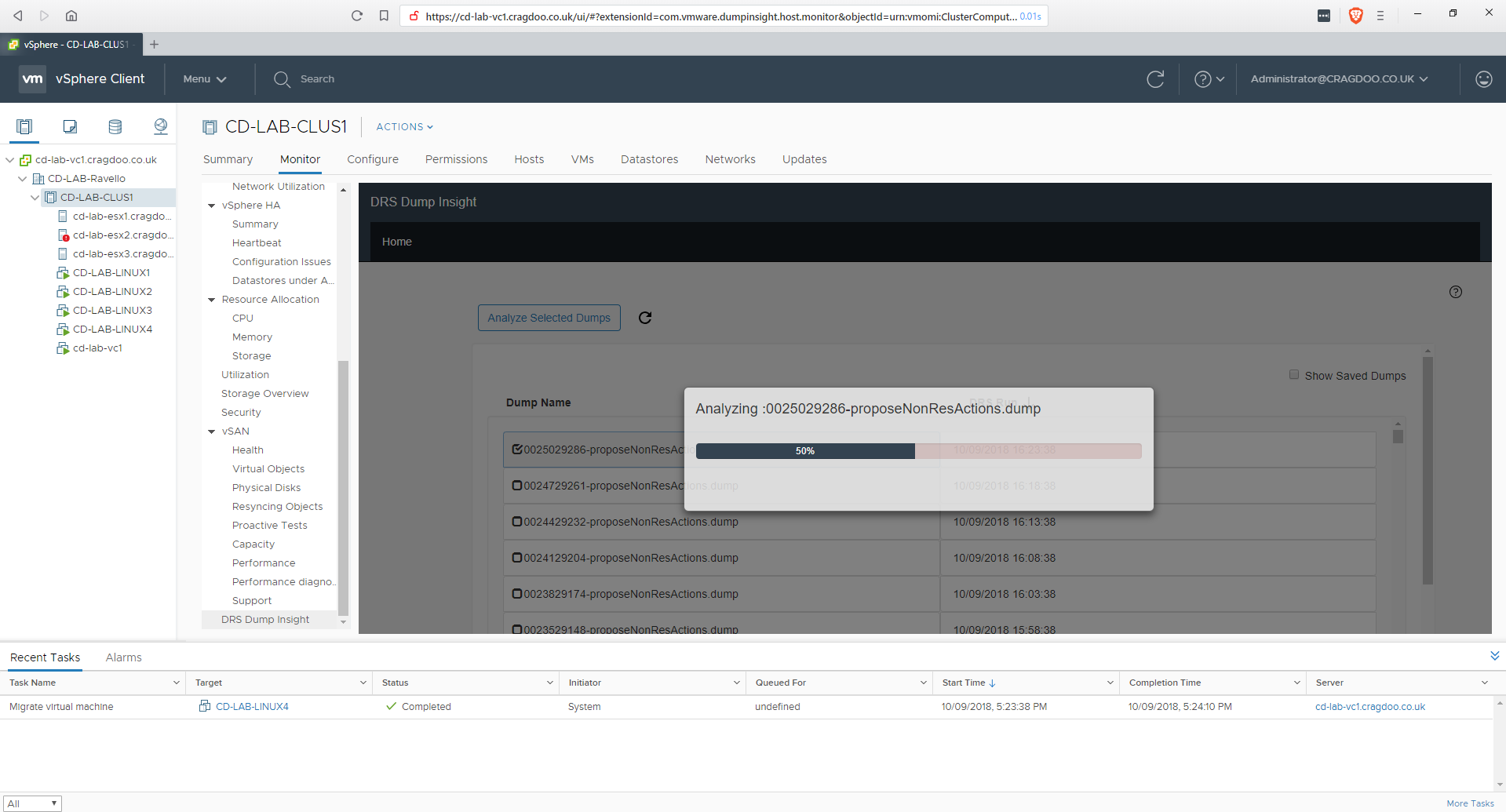Collapse the CD-LAB-Ravello datacenter node
Screen dimensions: 1506x812
(23, 179)
